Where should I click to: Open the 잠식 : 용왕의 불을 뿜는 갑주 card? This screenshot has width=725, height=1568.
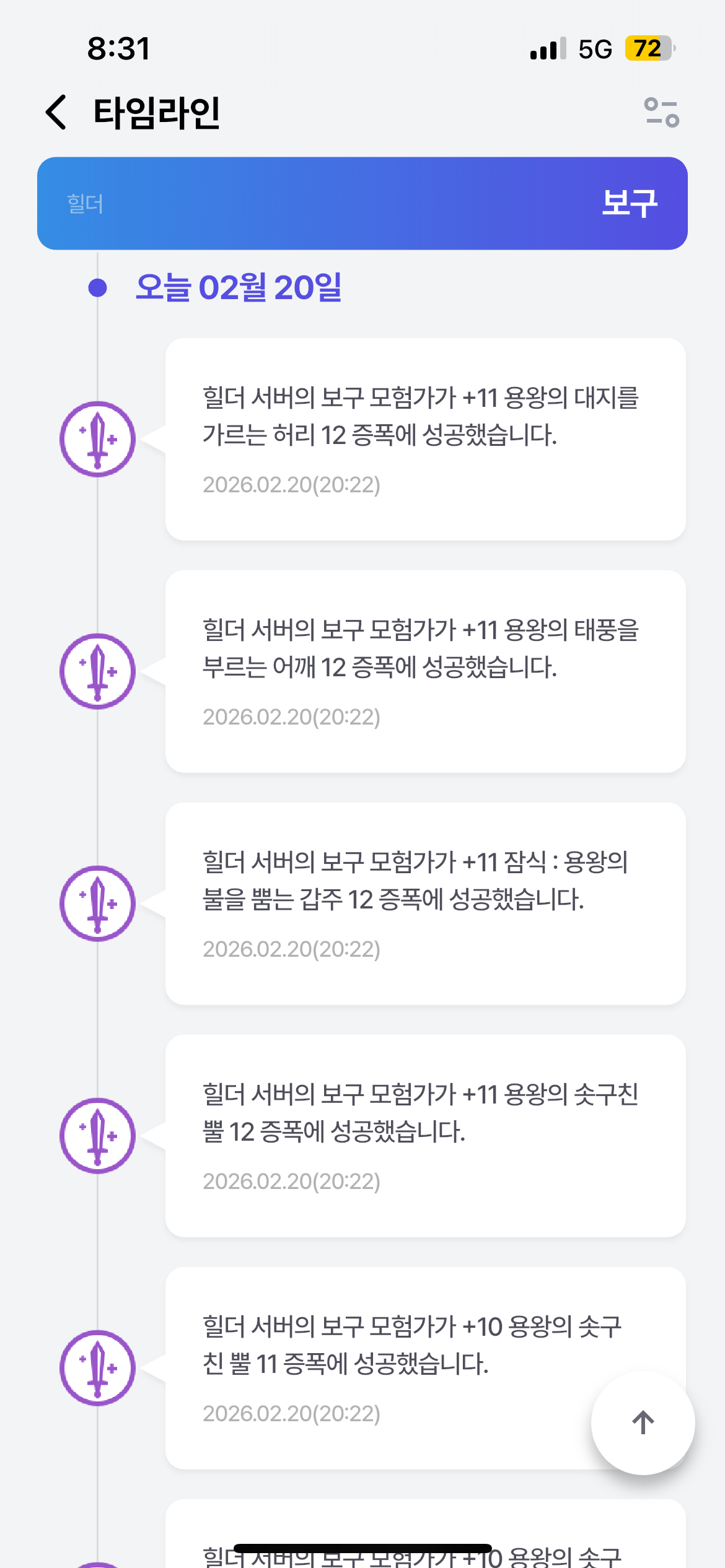point(425,904)
